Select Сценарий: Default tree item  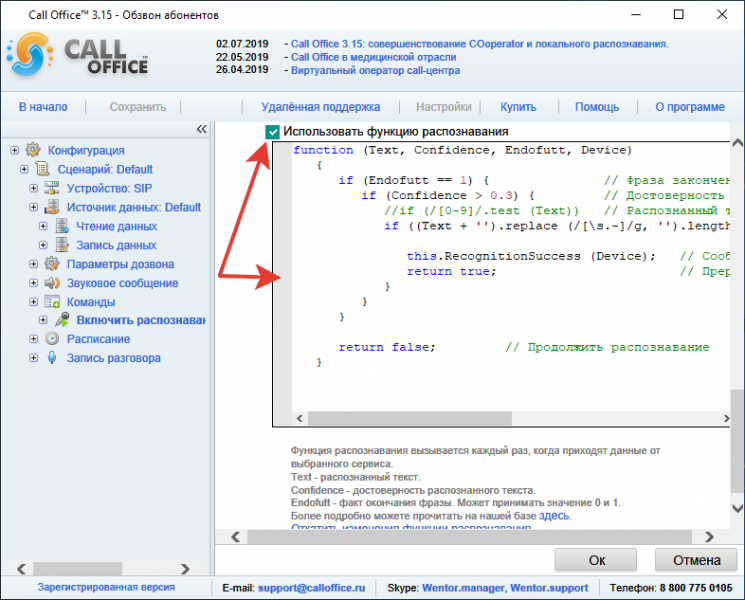click(x=105, y=169)
